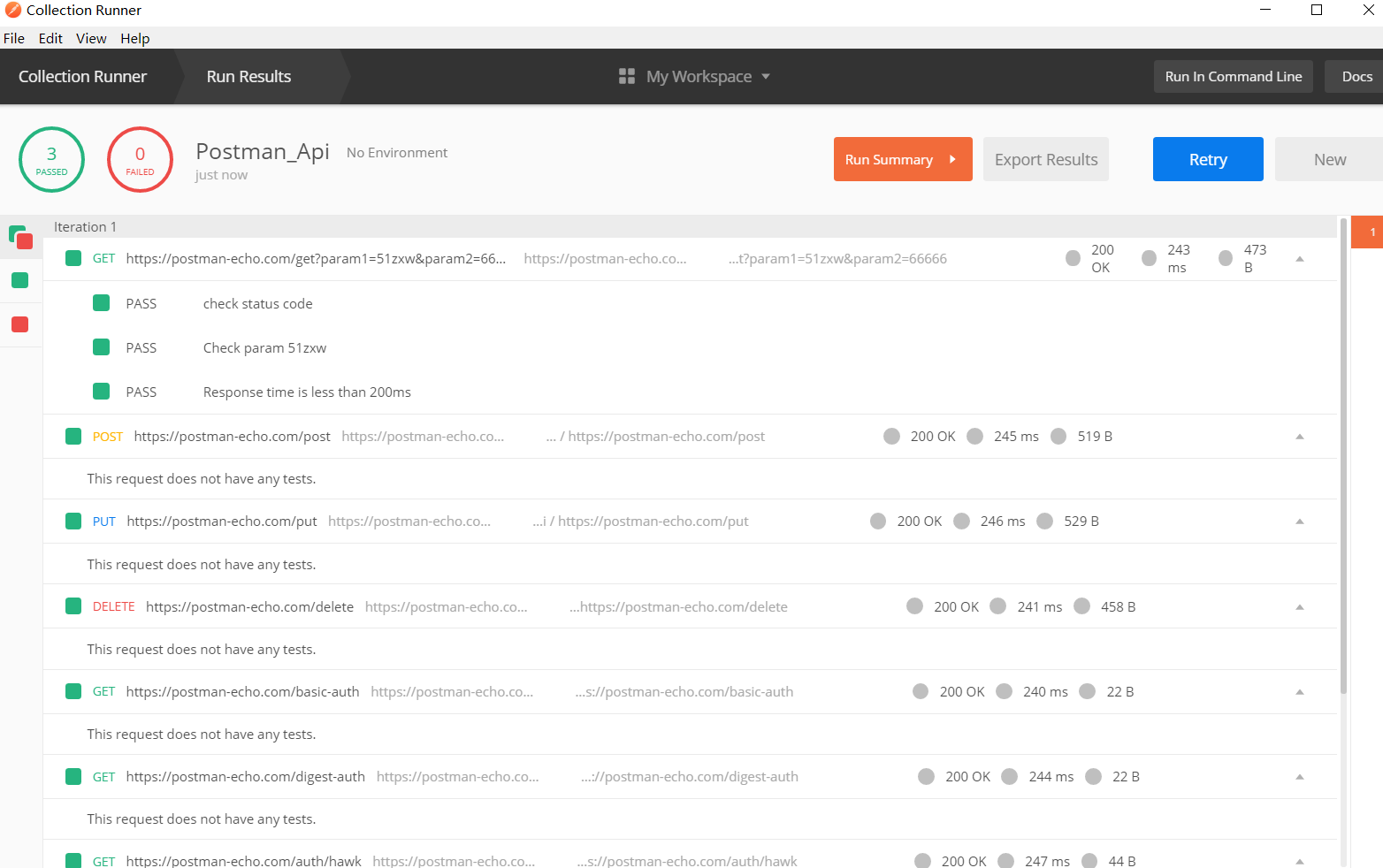Collapse the digest-auth request row
This screenshot has height=868, width=1383.
click(1300, 777)
